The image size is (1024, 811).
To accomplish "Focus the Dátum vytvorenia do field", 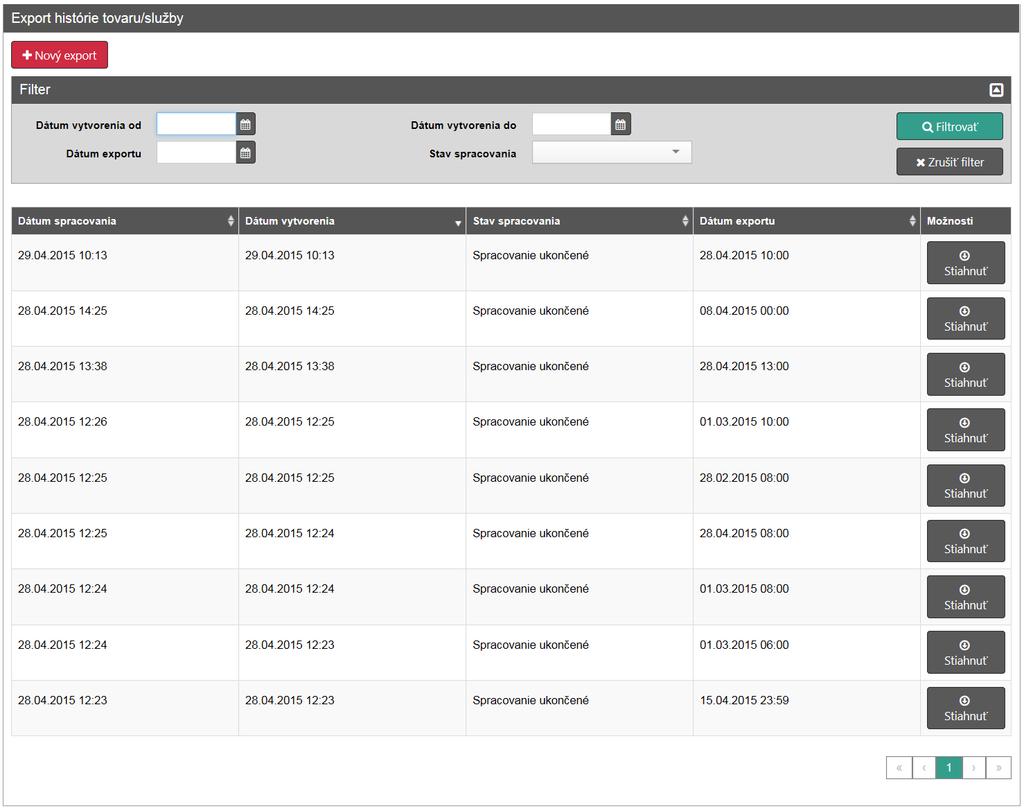I will 571,124.
